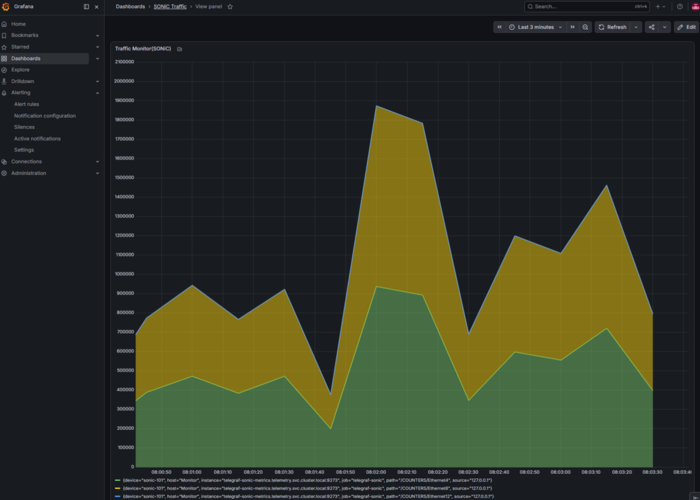This screenshot has width=700, height=500.
Task: Click the Drilldown icon in sidebar
Action: click(x=4, y=81)
